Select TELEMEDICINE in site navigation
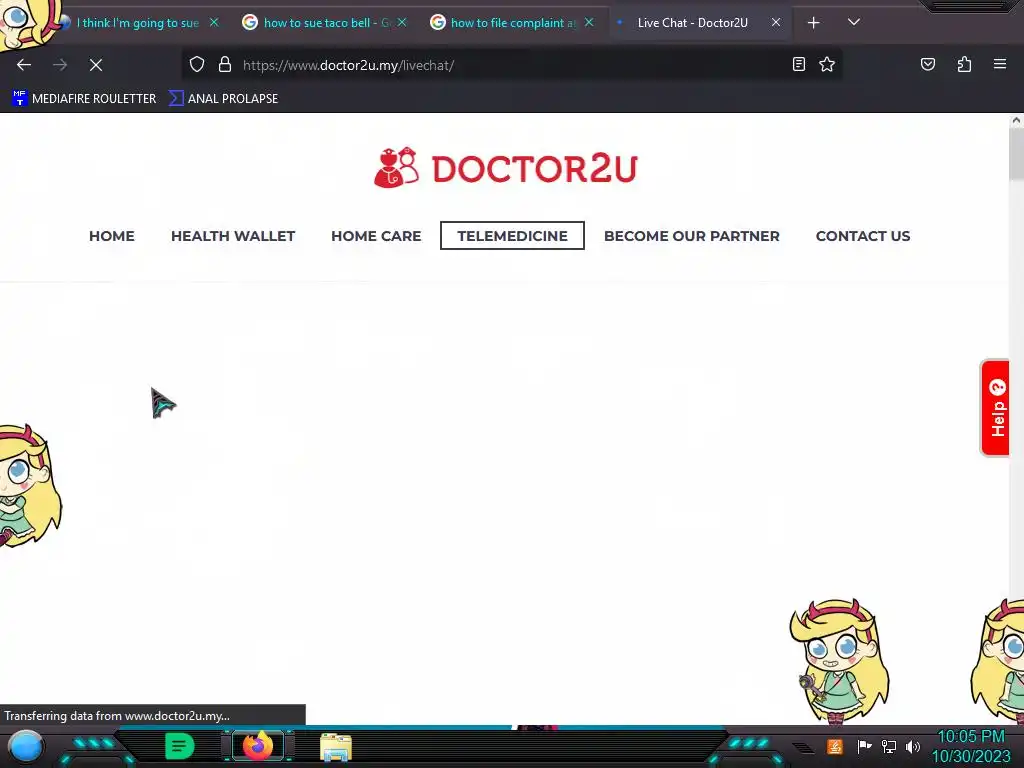 coord(513,236)
